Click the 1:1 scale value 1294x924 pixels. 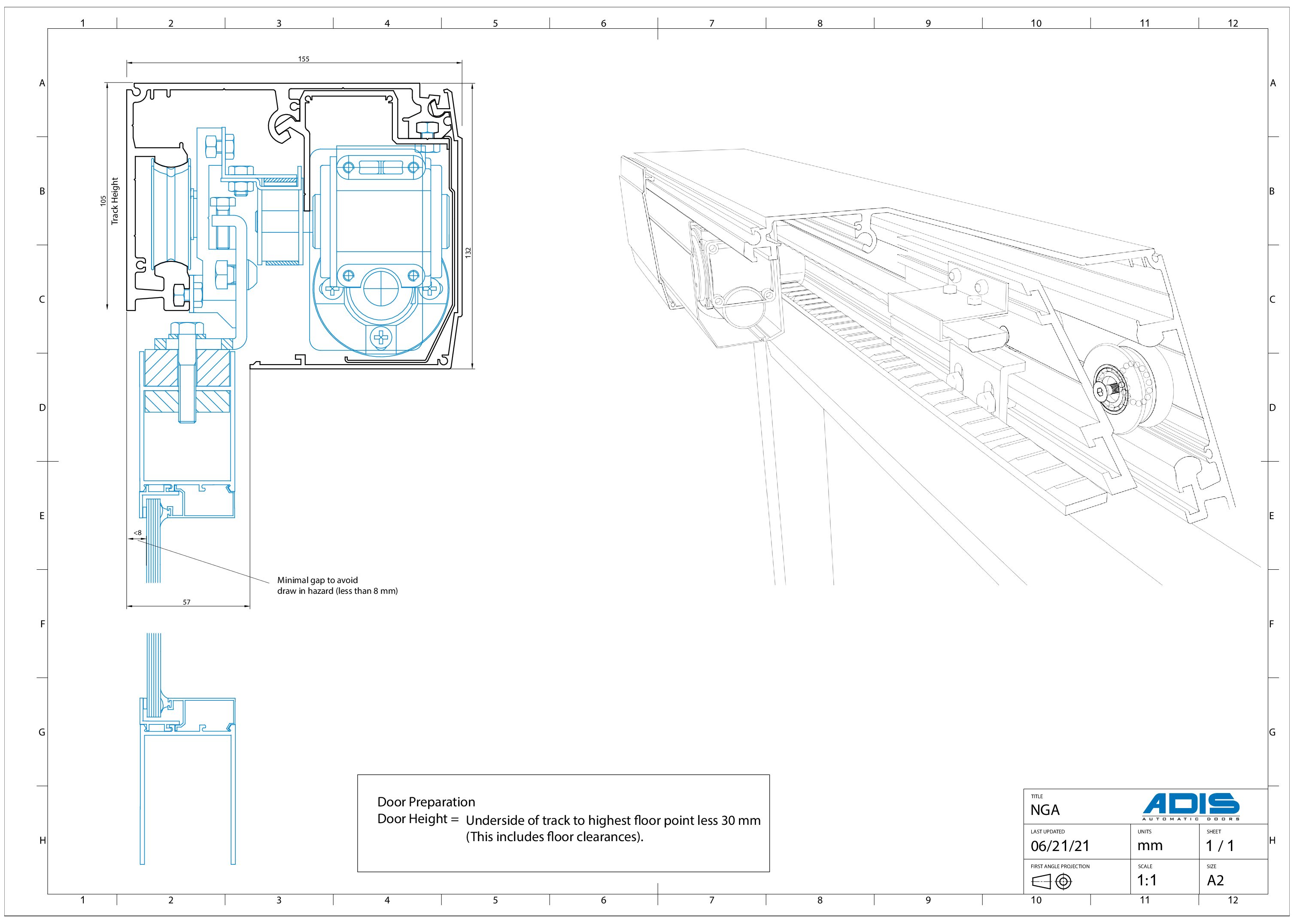click(x=1147, y=881)
